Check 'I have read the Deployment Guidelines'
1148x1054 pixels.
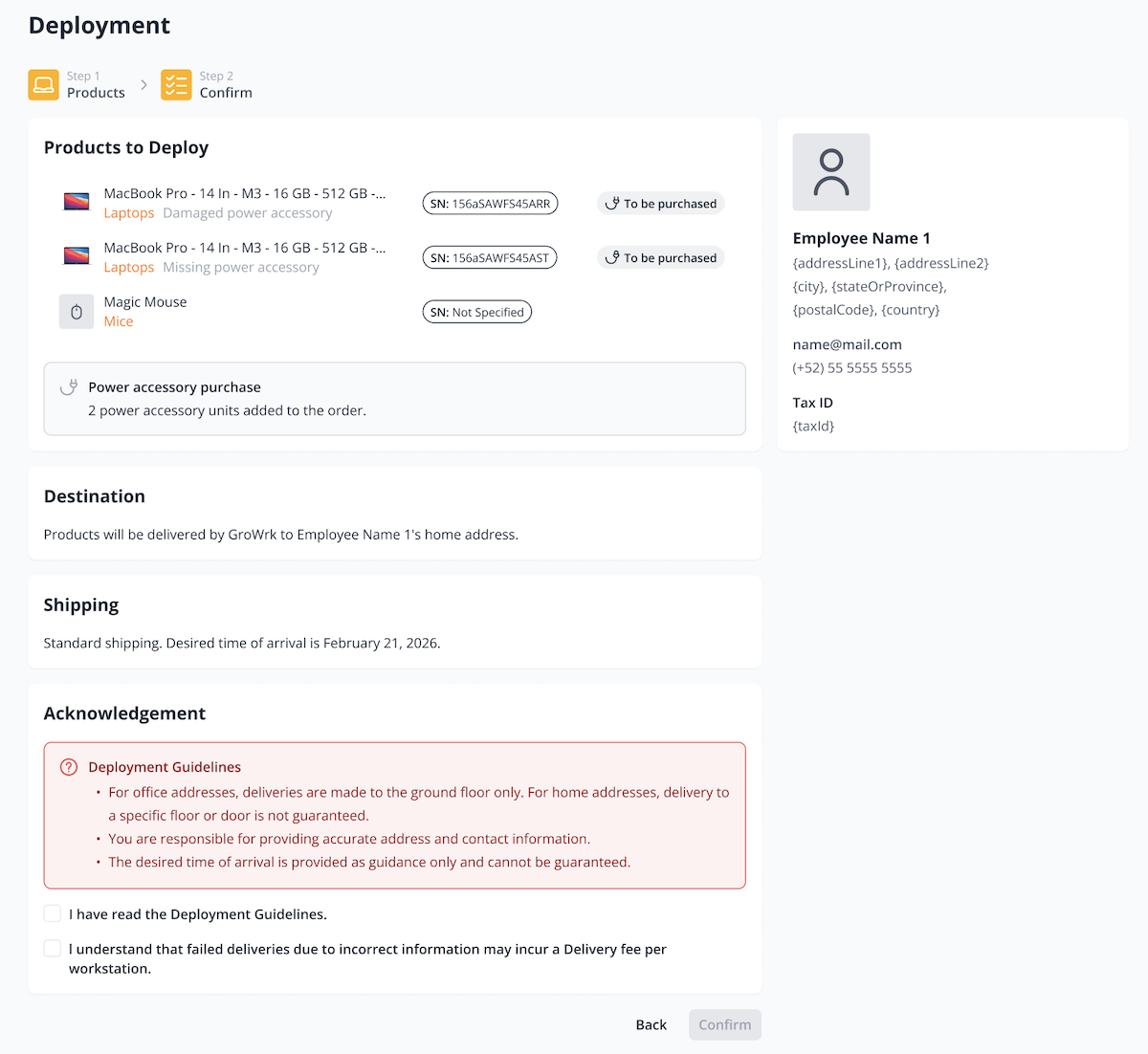coord(53,913)
